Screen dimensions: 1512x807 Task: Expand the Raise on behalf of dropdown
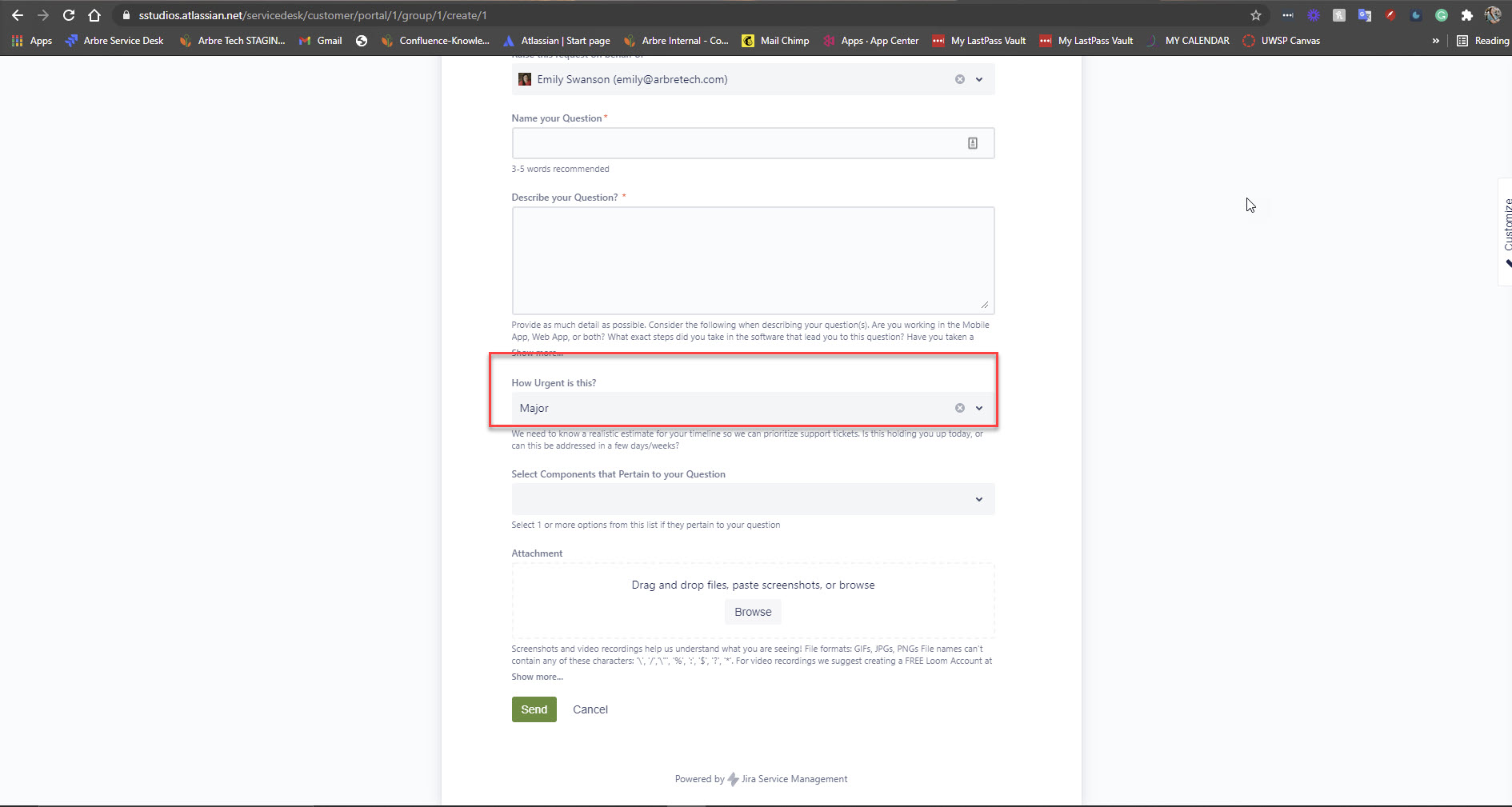coord(979,79)
